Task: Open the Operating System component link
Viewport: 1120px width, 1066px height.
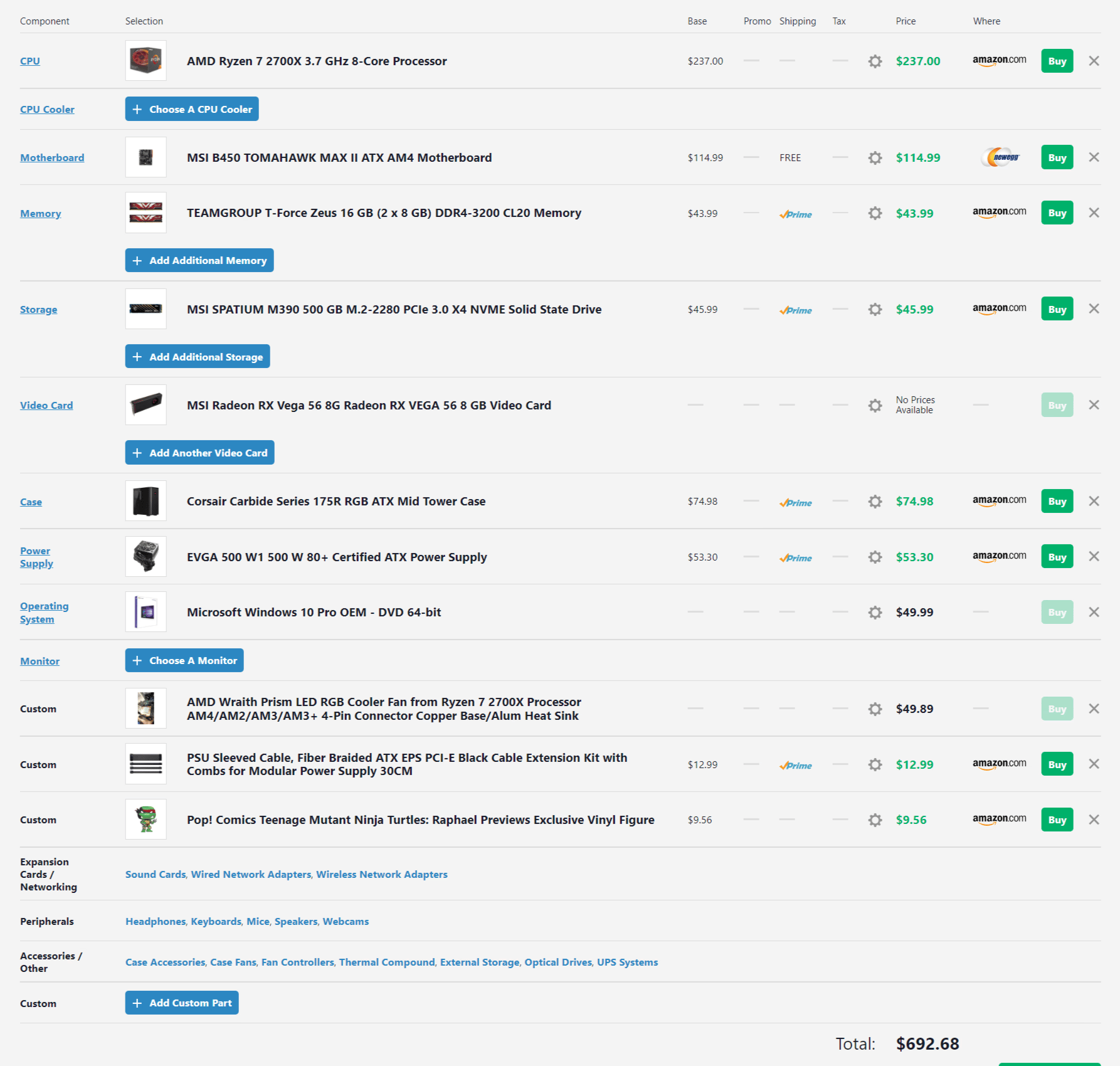Action: point(44,613)
